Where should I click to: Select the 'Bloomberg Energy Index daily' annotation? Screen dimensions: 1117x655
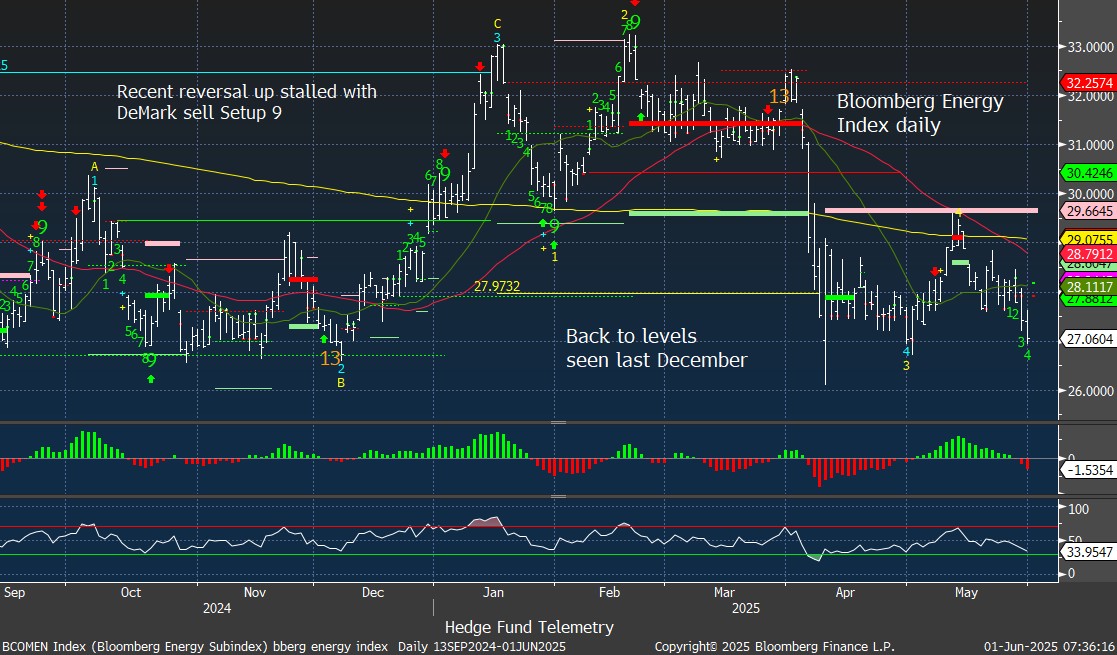pos(920,113)
